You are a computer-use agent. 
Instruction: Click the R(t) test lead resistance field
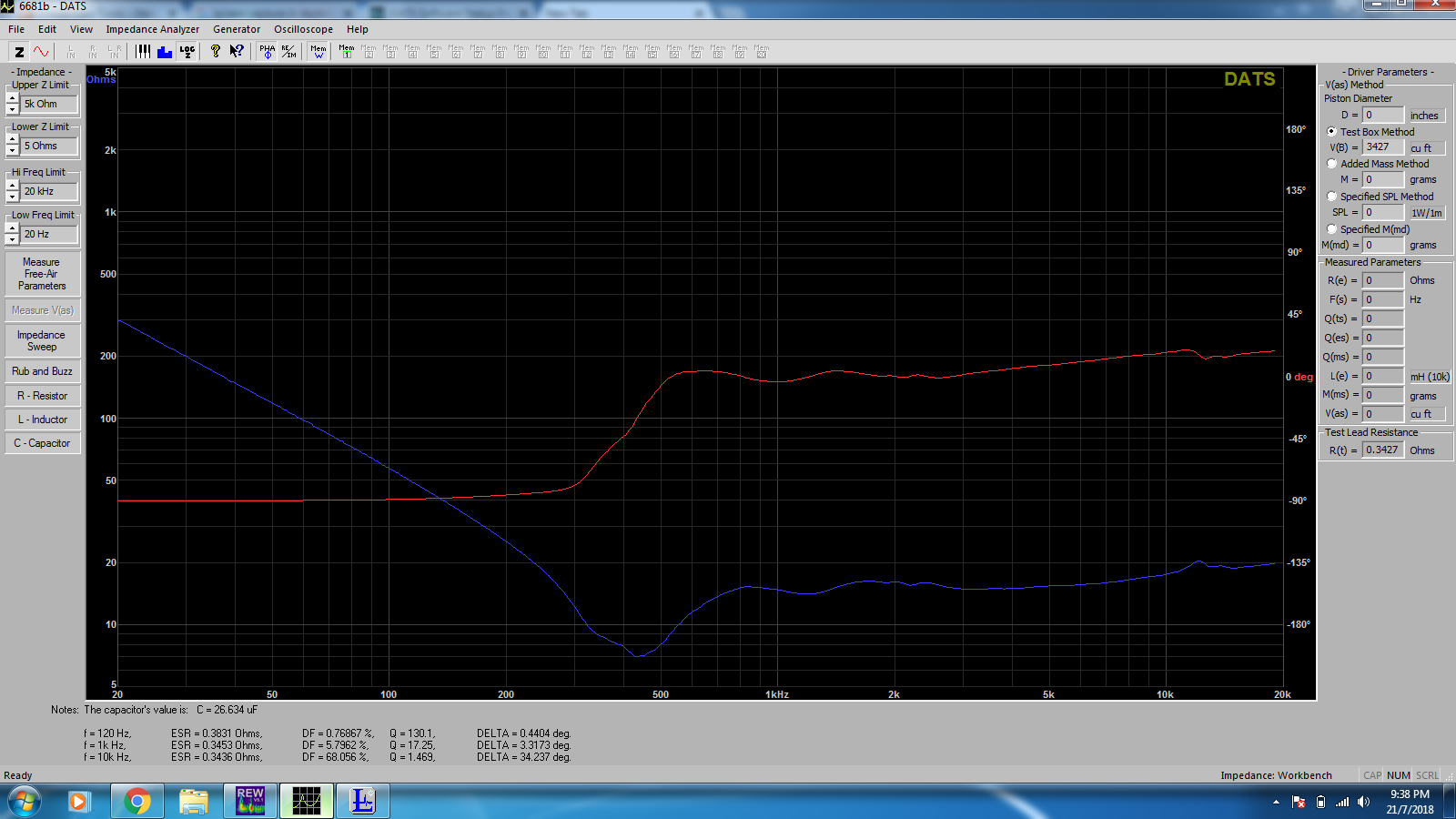pos(1382,450)
